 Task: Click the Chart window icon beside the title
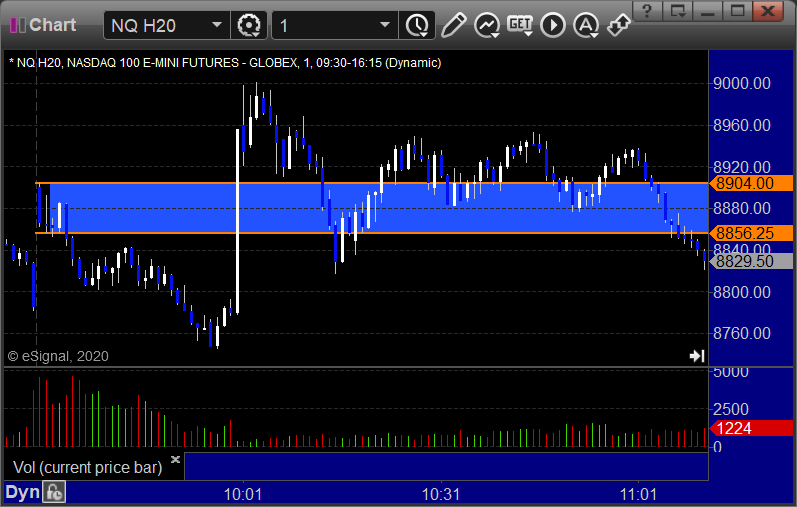pyautogui.click(x=17, y=25)
